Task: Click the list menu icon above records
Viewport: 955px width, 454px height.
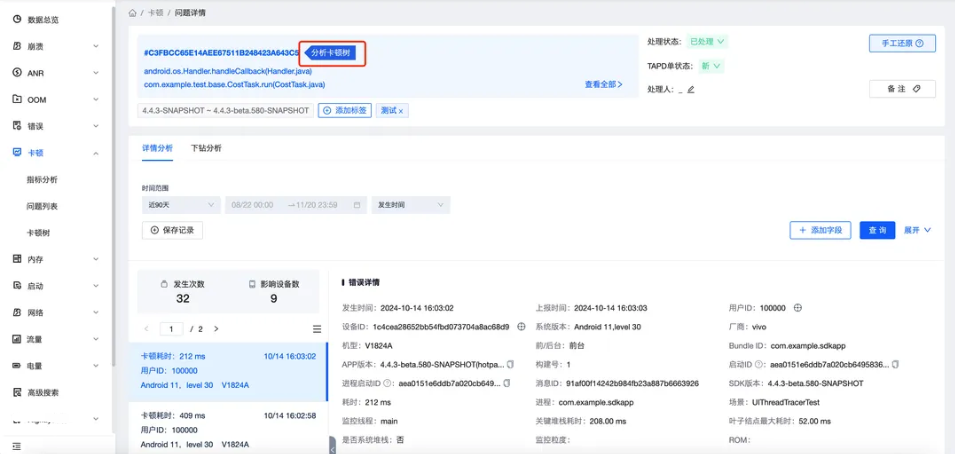Action: tap(317, 329)
